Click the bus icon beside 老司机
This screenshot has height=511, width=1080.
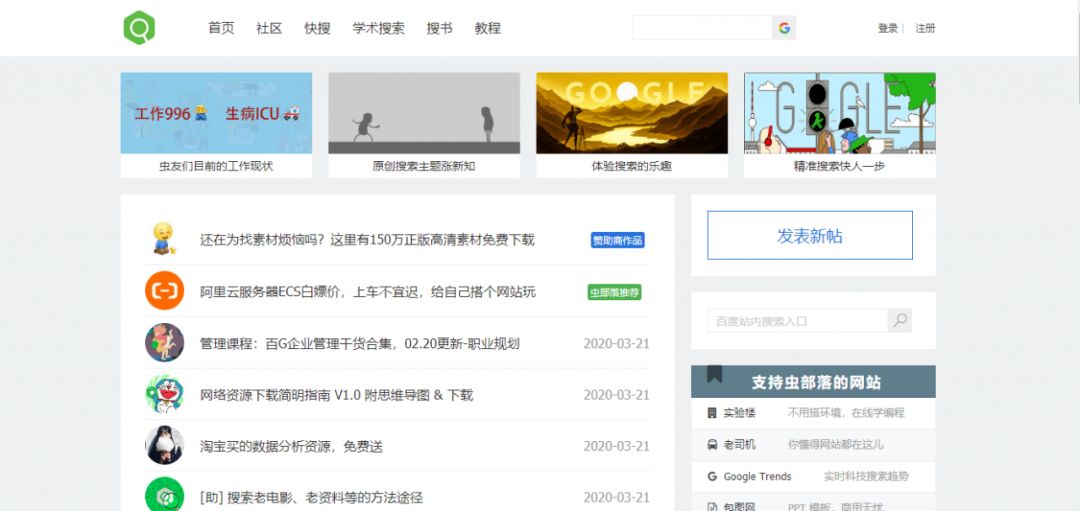point(712,445)
